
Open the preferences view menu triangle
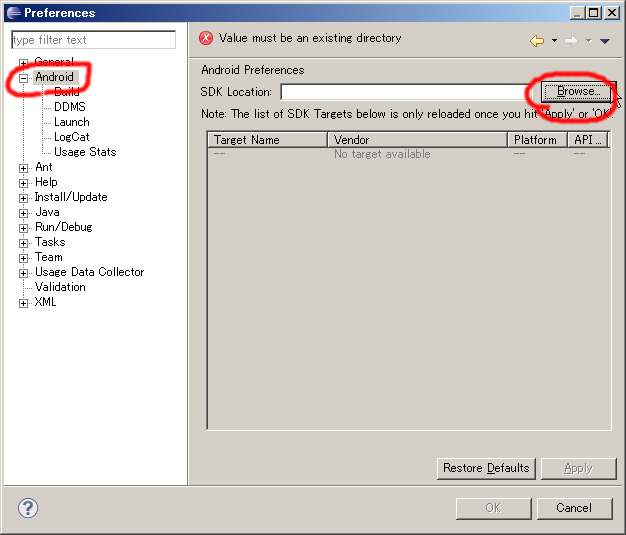pos(604,41)
